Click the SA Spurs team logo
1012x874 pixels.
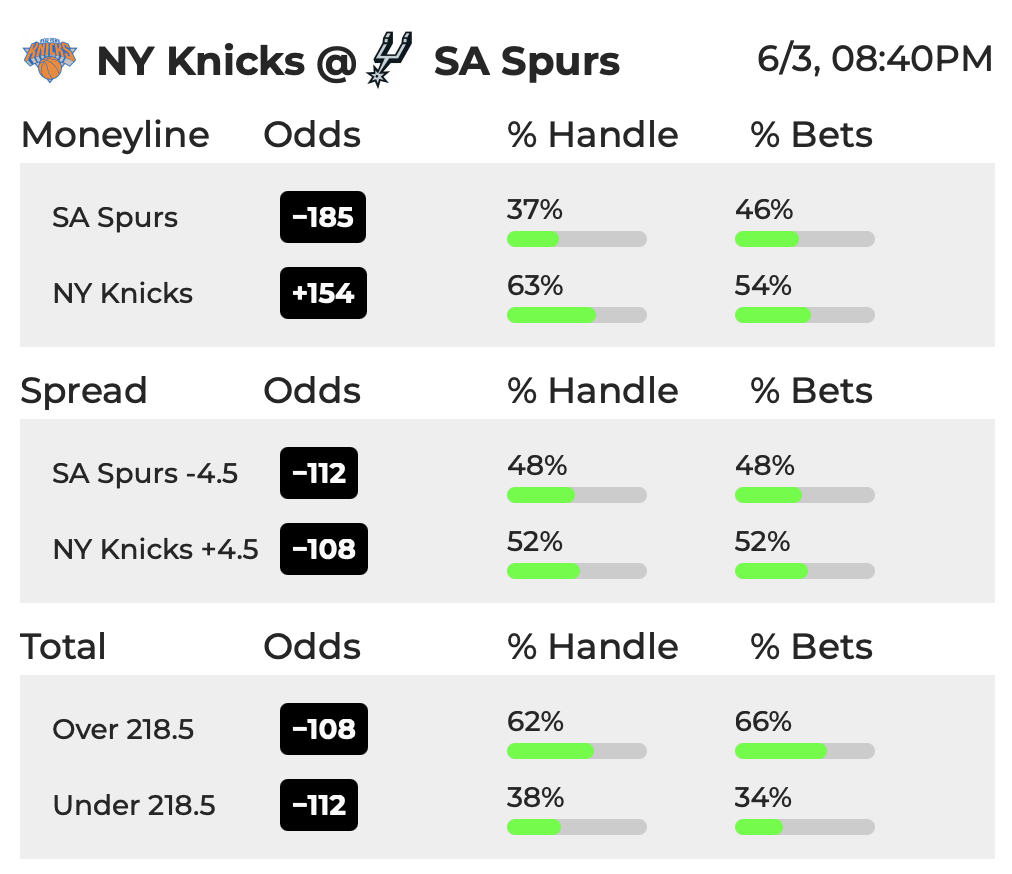(x=389, y=59)
